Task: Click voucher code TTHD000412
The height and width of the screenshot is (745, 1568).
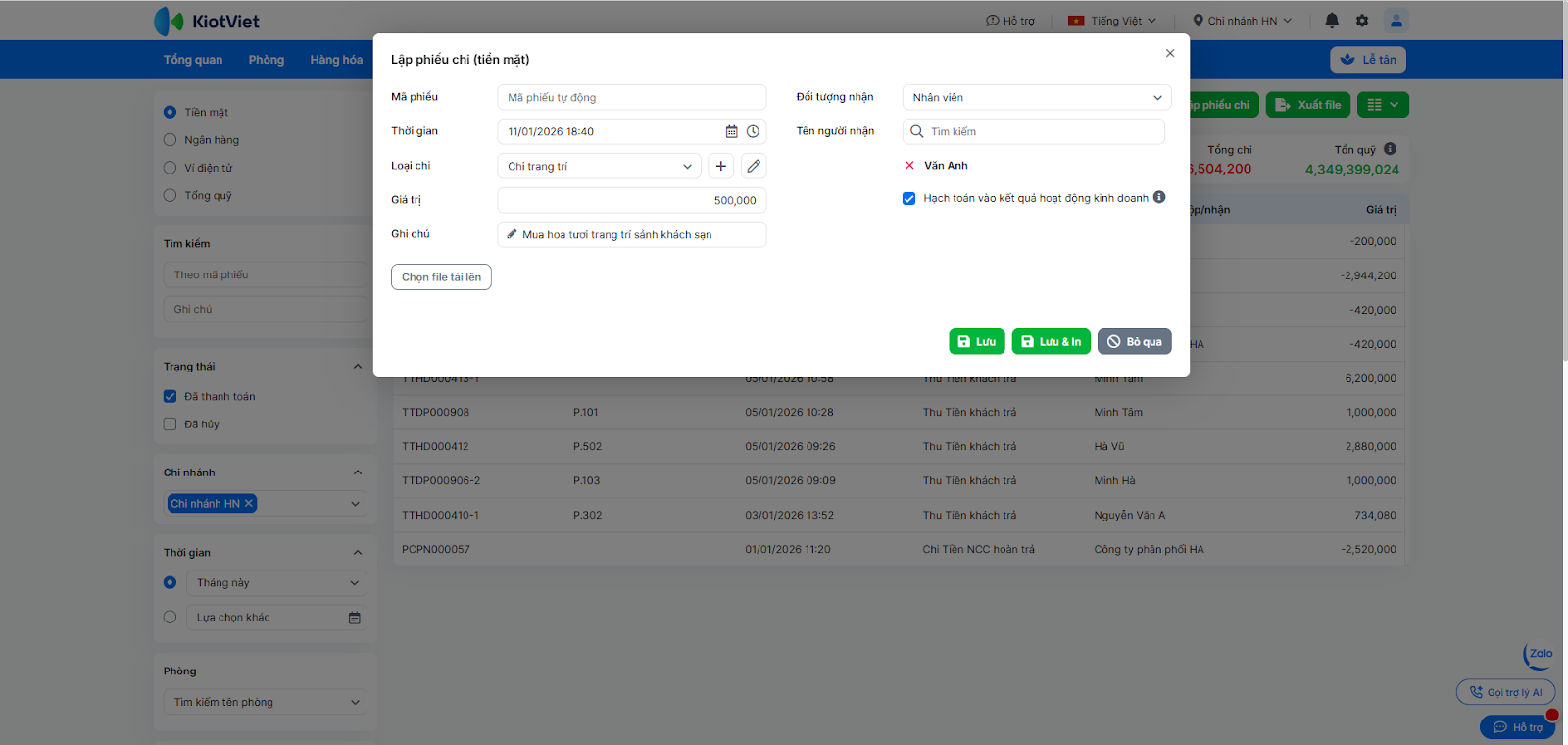Action: tap(435, 446)
